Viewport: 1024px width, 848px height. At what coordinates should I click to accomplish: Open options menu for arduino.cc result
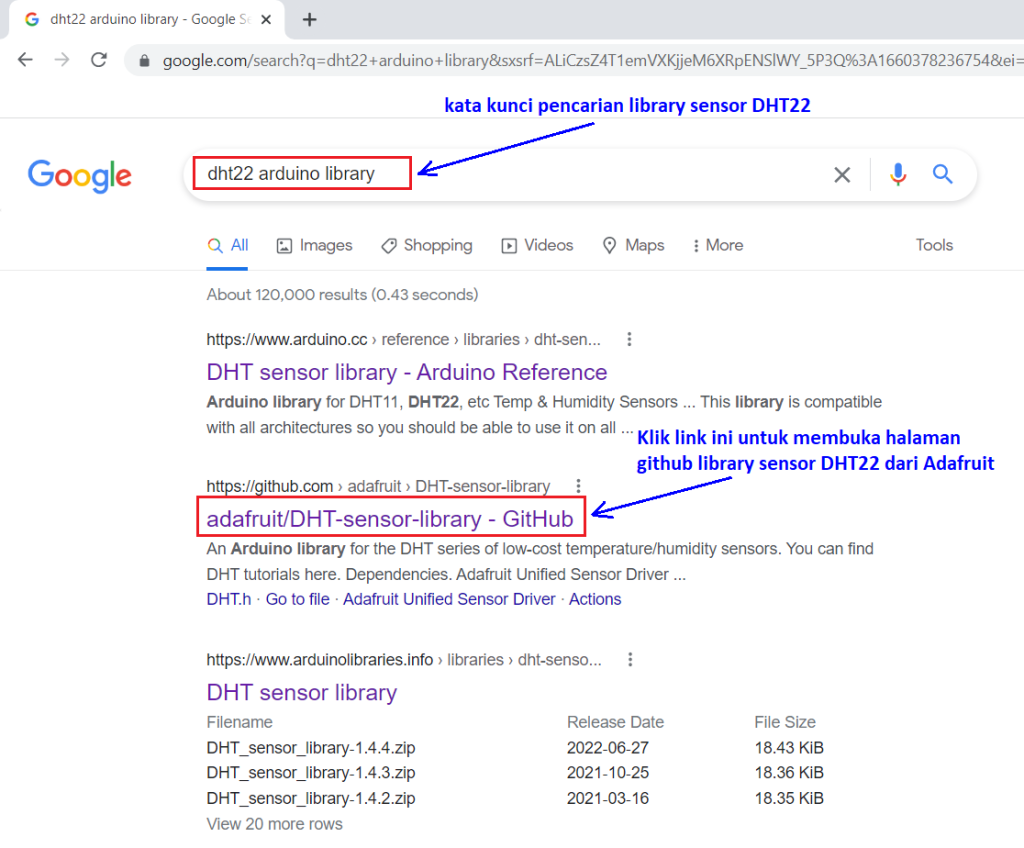629,339
